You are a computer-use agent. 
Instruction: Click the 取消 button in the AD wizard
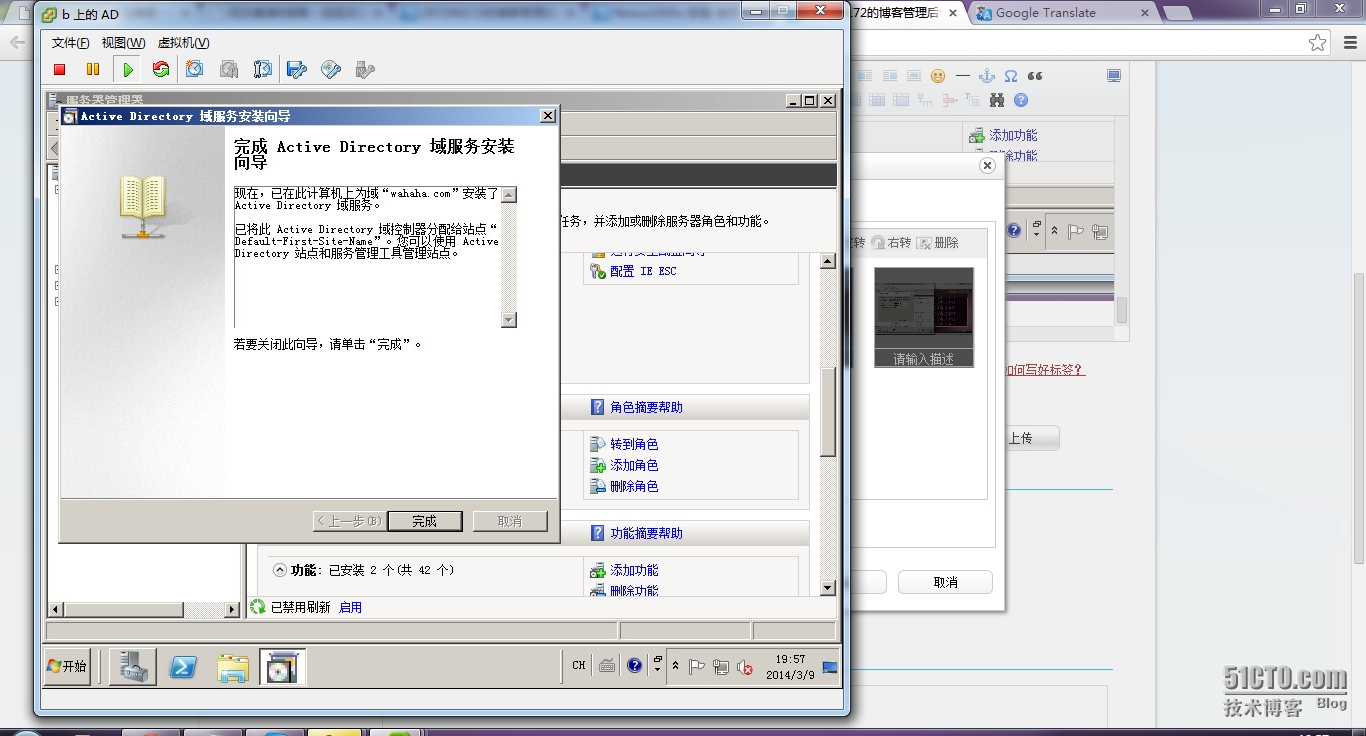click(x=510, y=521)
